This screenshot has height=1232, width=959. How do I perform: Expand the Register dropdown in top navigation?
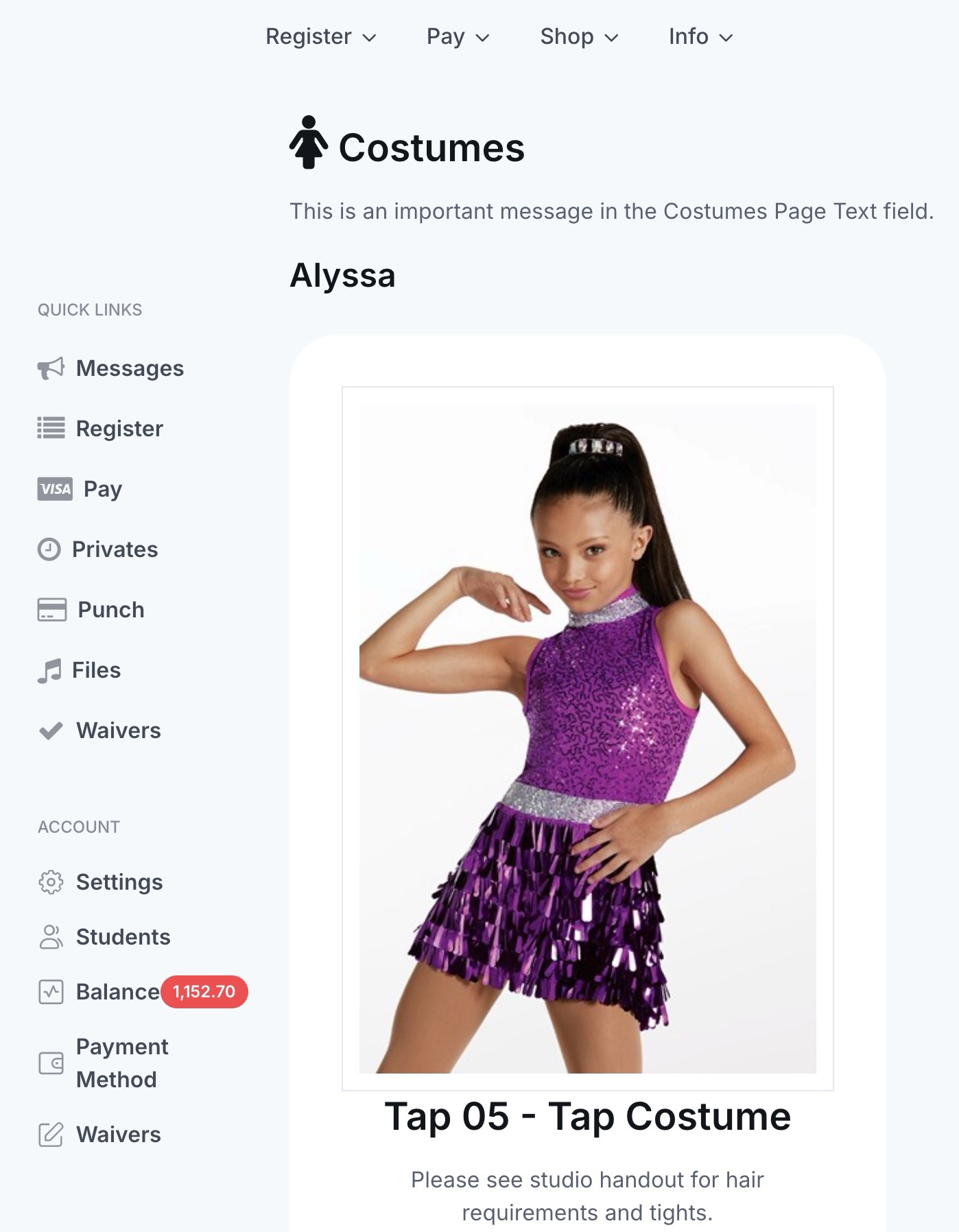coord(320,36)
